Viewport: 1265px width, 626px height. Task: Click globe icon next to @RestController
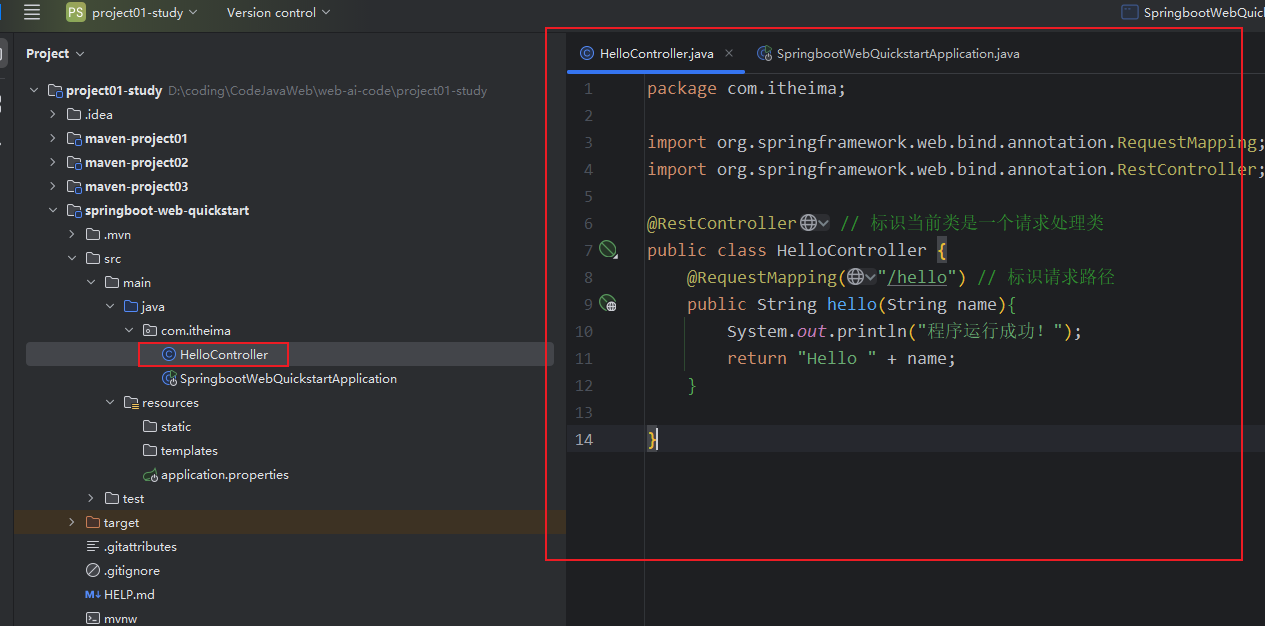808,223
